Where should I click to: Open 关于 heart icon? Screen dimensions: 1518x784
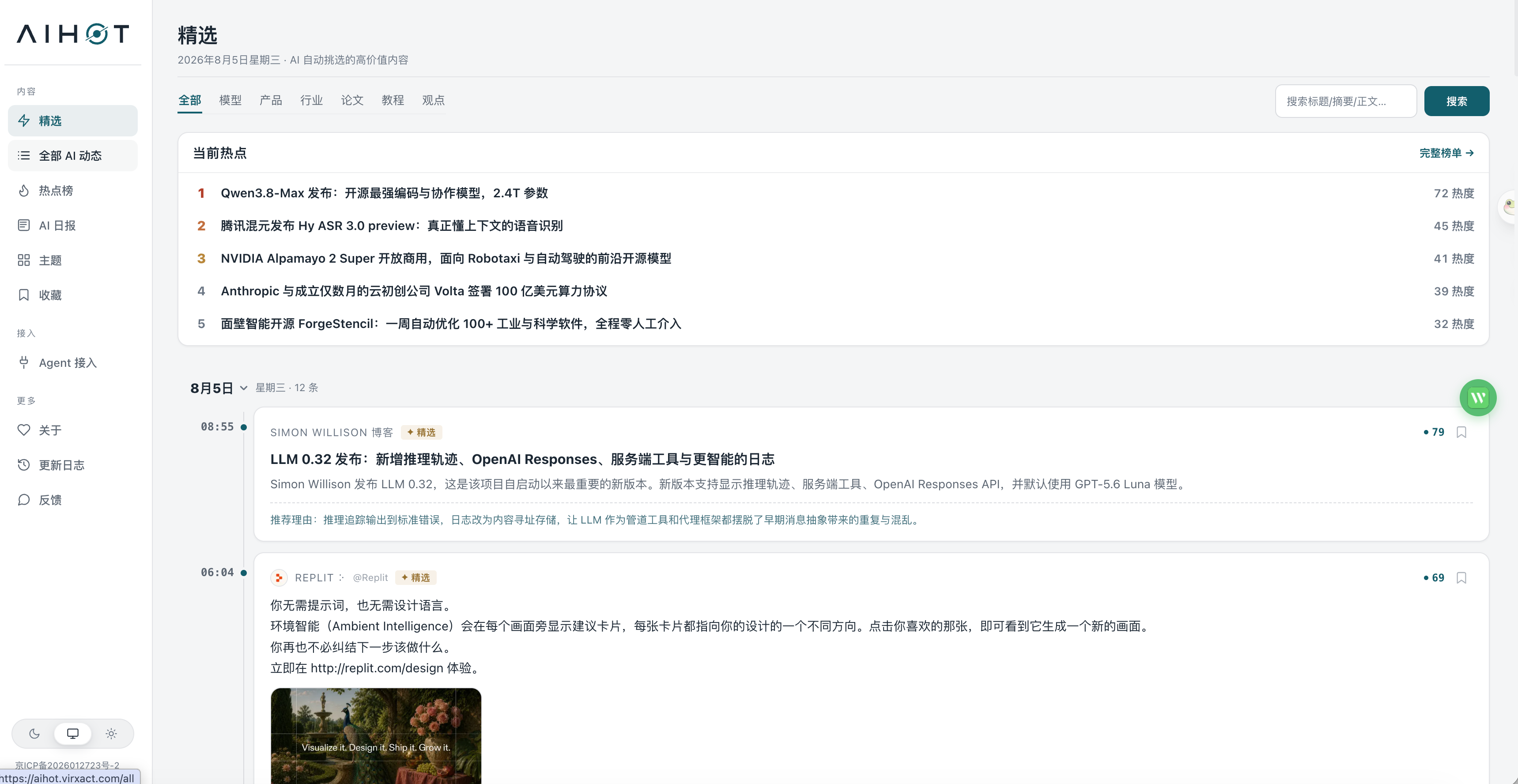tap(23, 430)
